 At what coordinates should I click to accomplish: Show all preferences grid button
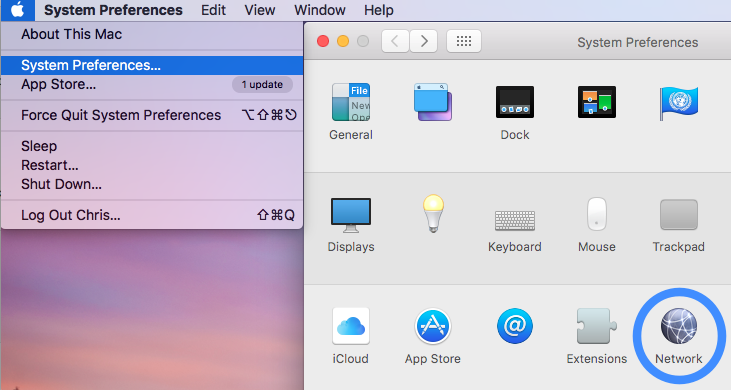(x=464, y=41)
